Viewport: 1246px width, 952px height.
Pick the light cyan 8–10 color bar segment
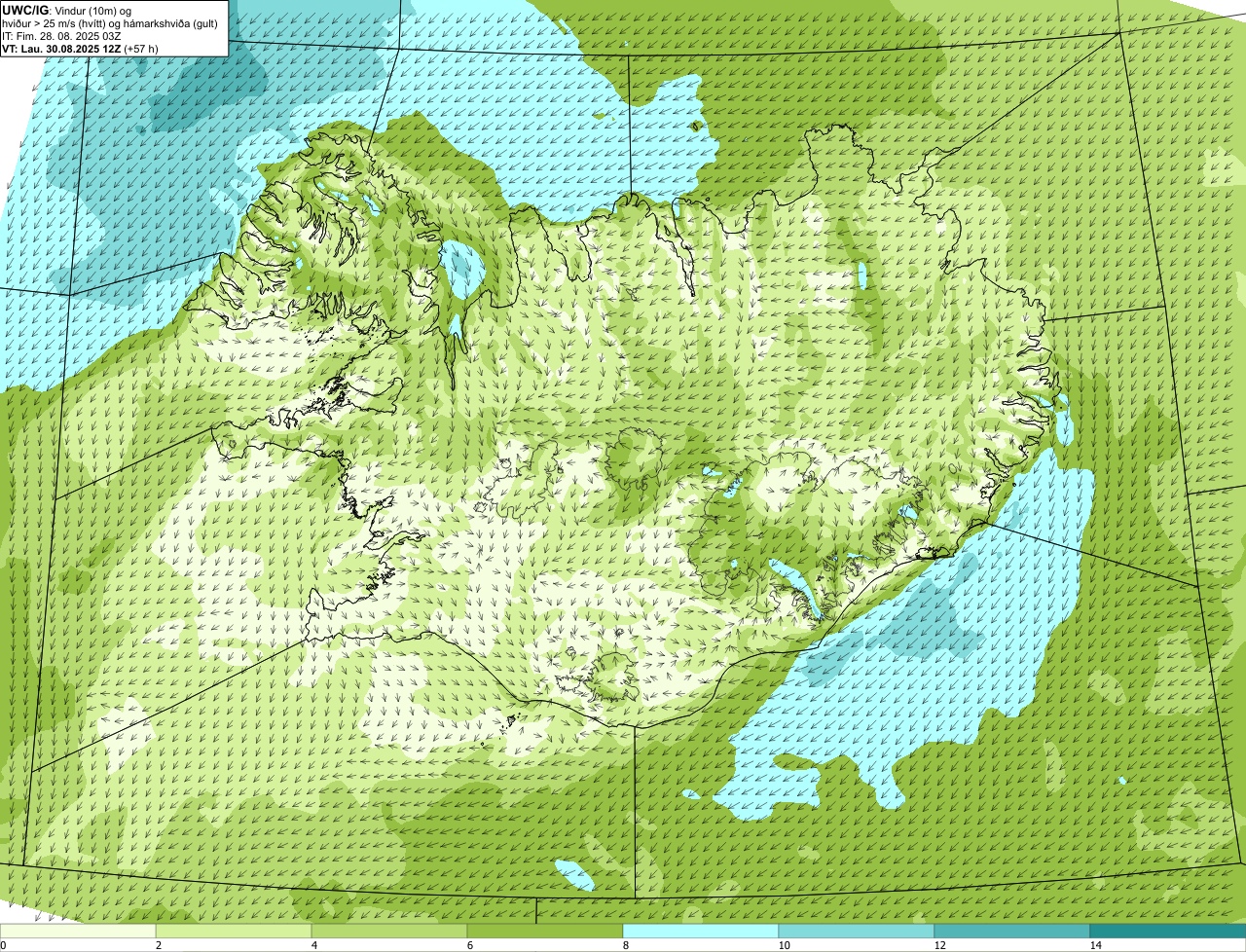pos(701,931)
